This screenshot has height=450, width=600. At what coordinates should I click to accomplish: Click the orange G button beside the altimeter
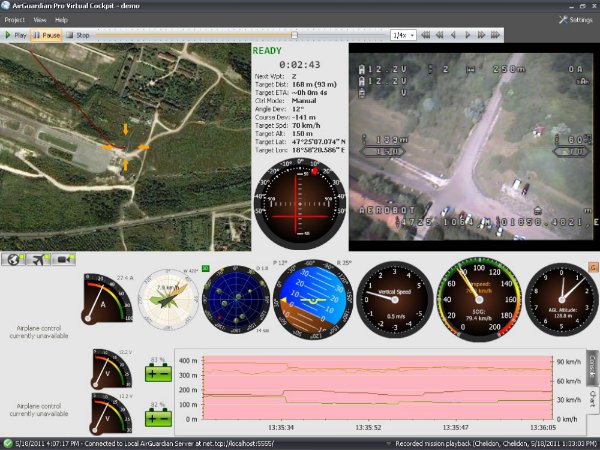(592, 267)
